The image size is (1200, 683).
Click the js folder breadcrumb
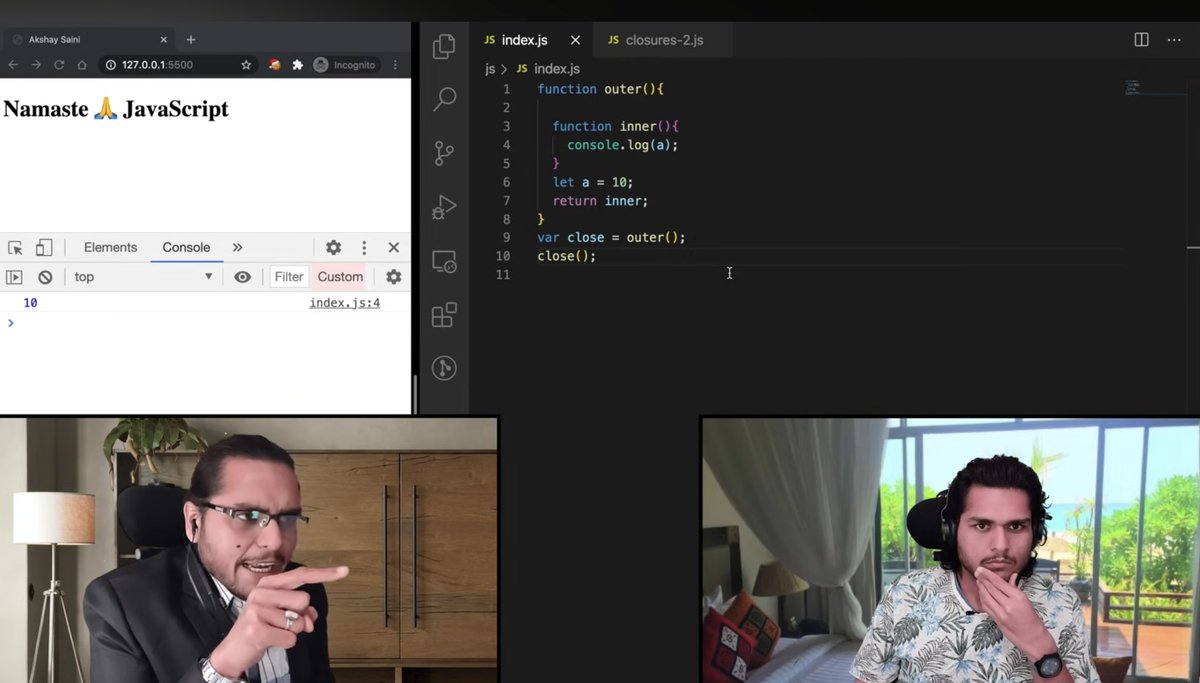point(490,69)
